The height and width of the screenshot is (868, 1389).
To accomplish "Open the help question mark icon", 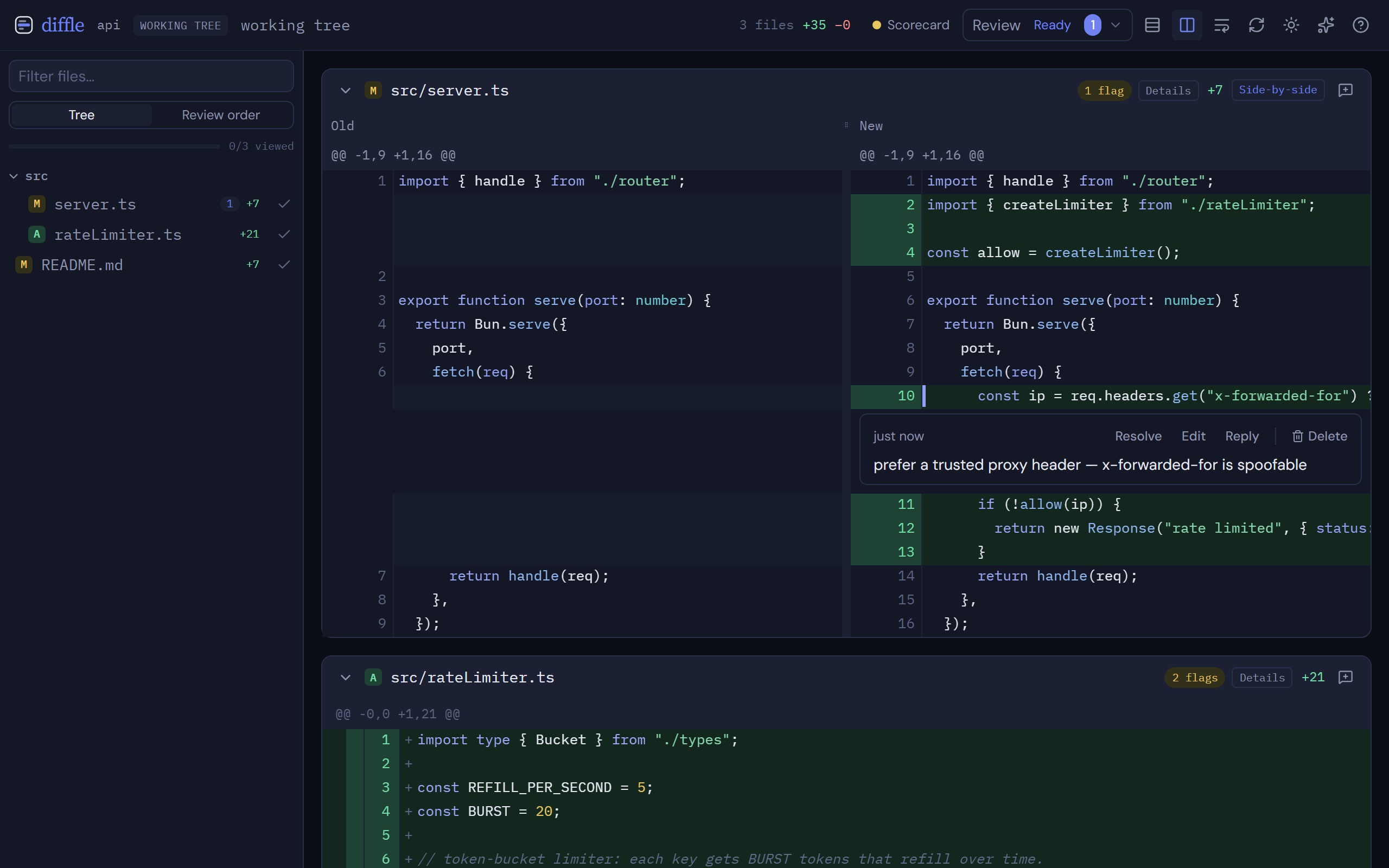I will (1360, 25).
